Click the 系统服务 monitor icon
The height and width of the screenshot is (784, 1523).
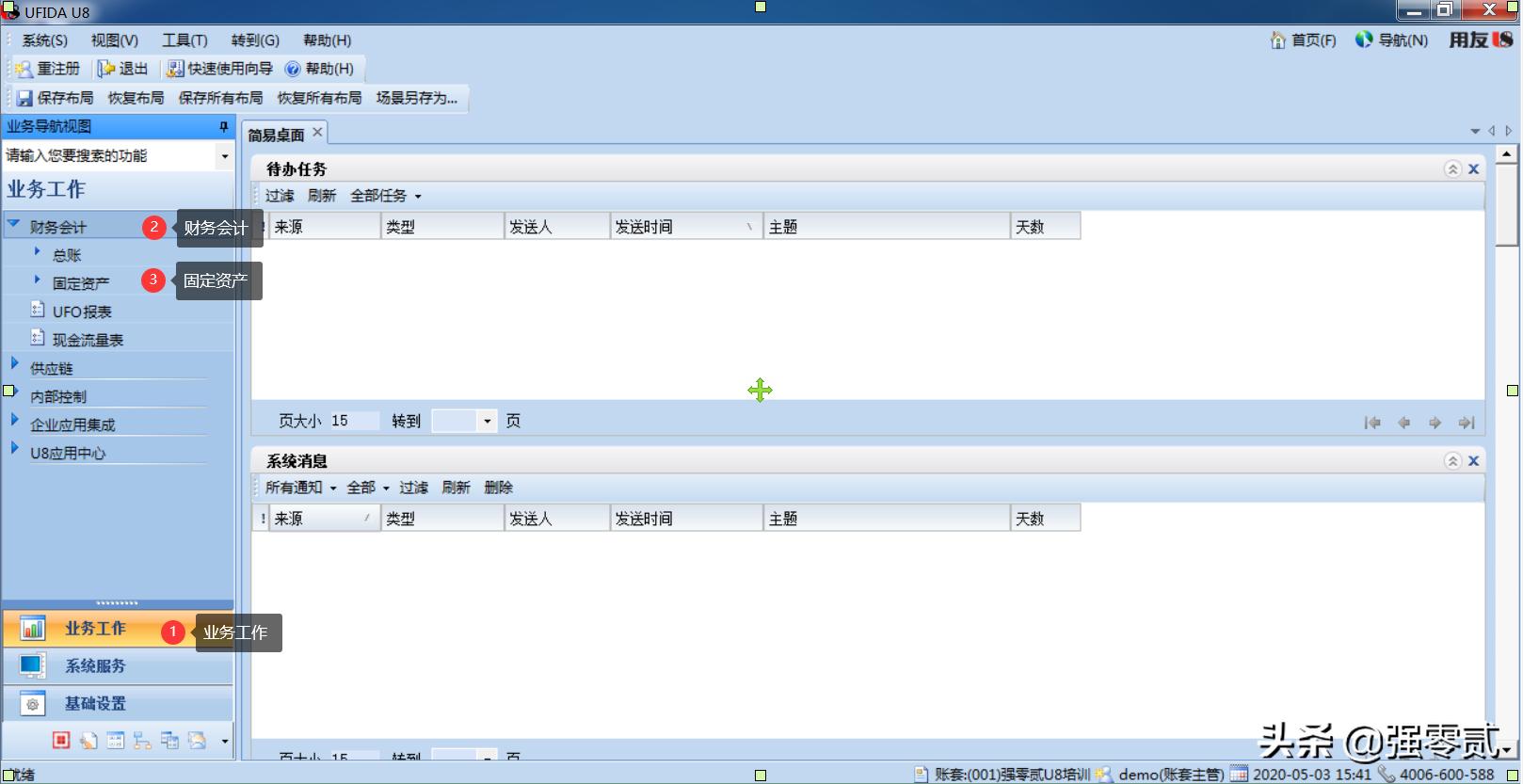(x=33, y=665)
